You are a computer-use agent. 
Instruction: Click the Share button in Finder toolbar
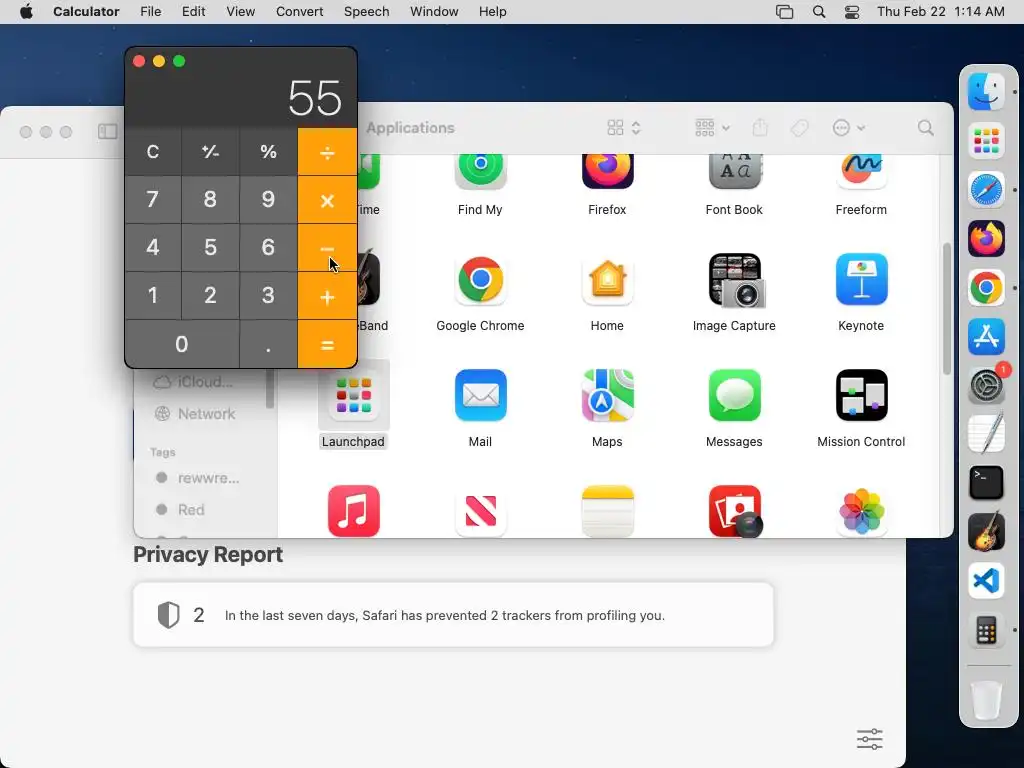click(760, 128)
